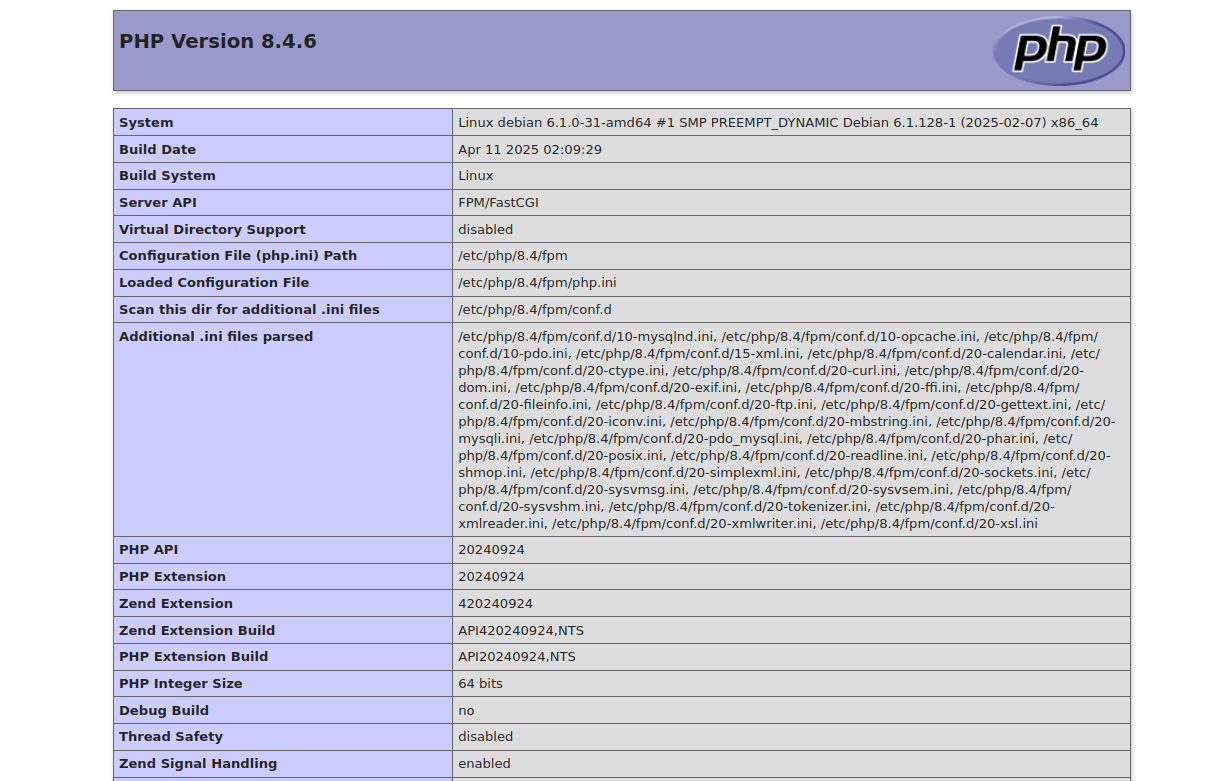Image resolution: width=1229 pixels, height=781 pixels.
Task: Select the 20240924 value for PHP API
Action: [491, 550]
